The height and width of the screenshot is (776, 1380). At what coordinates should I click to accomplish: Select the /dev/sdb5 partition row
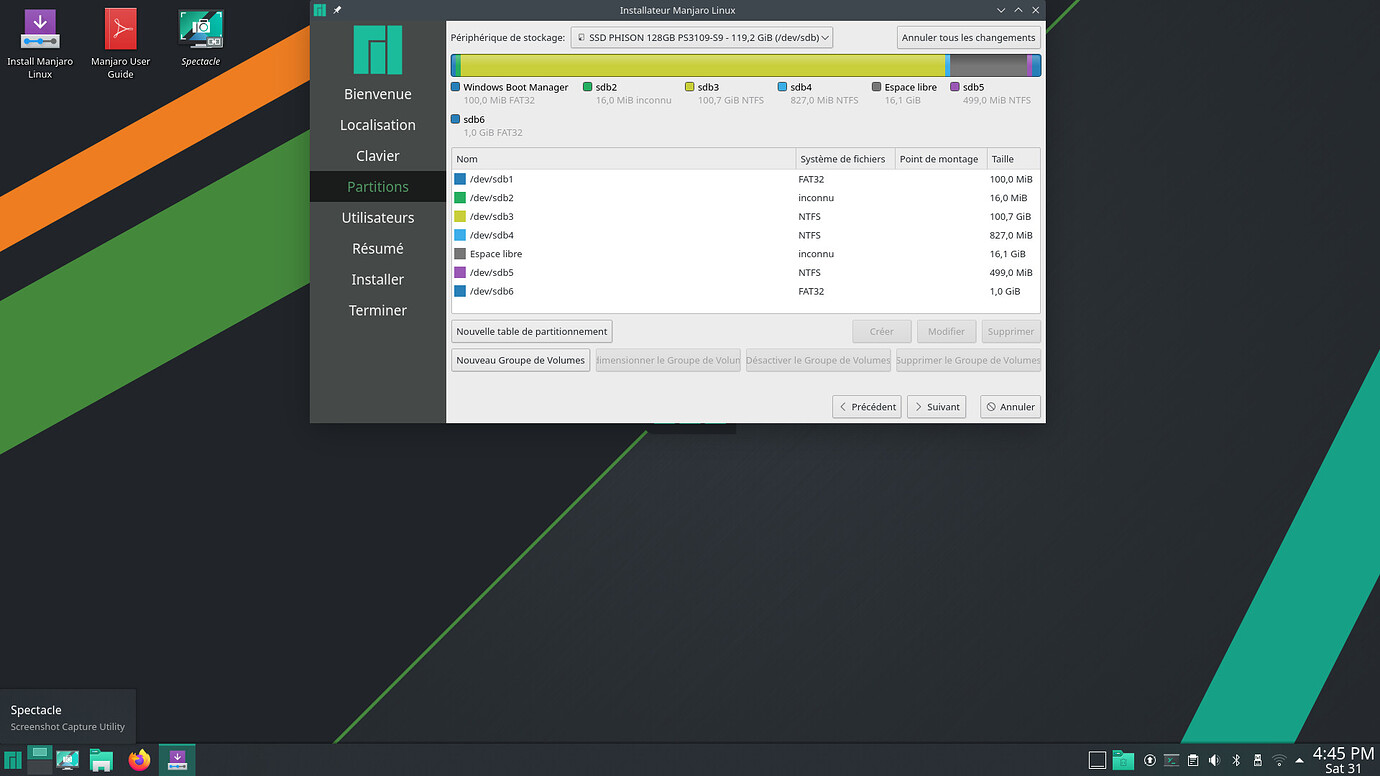point(746,272)
